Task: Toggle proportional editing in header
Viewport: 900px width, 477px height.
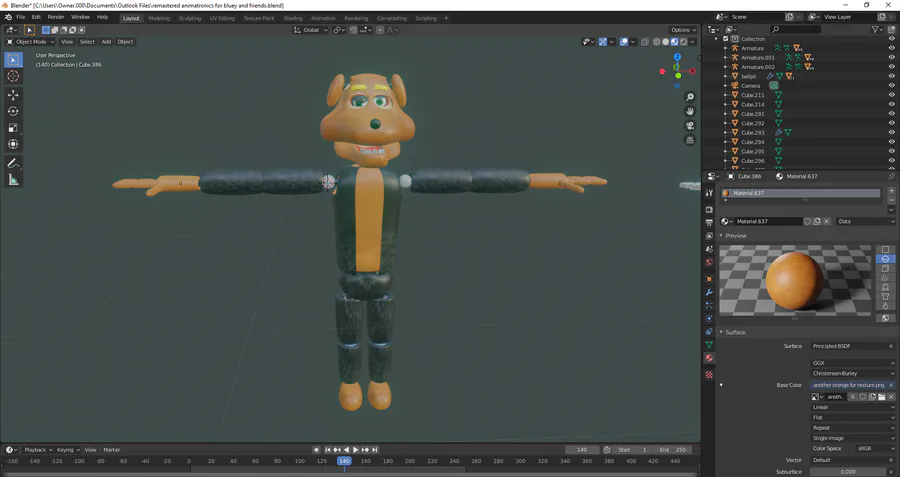Action: (380, 30)
